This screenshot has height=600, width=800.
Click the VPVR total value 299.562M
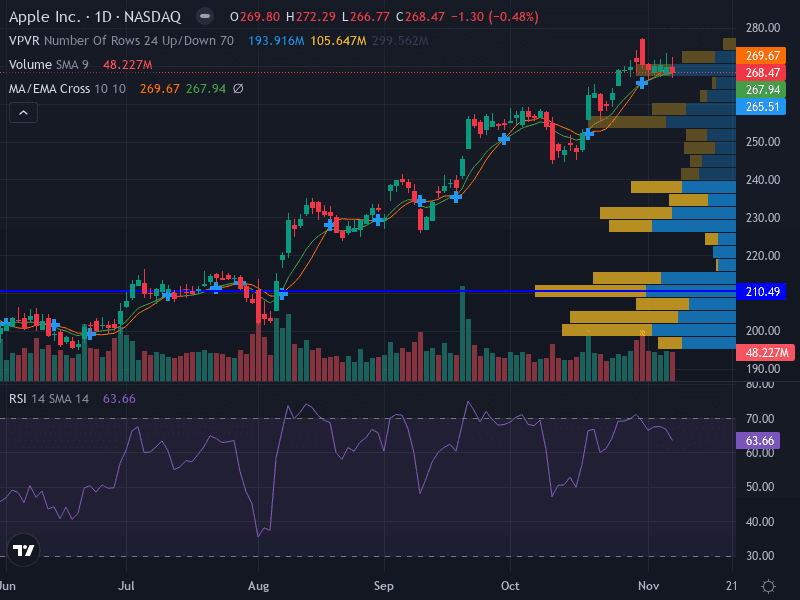[x=400, y=40]
